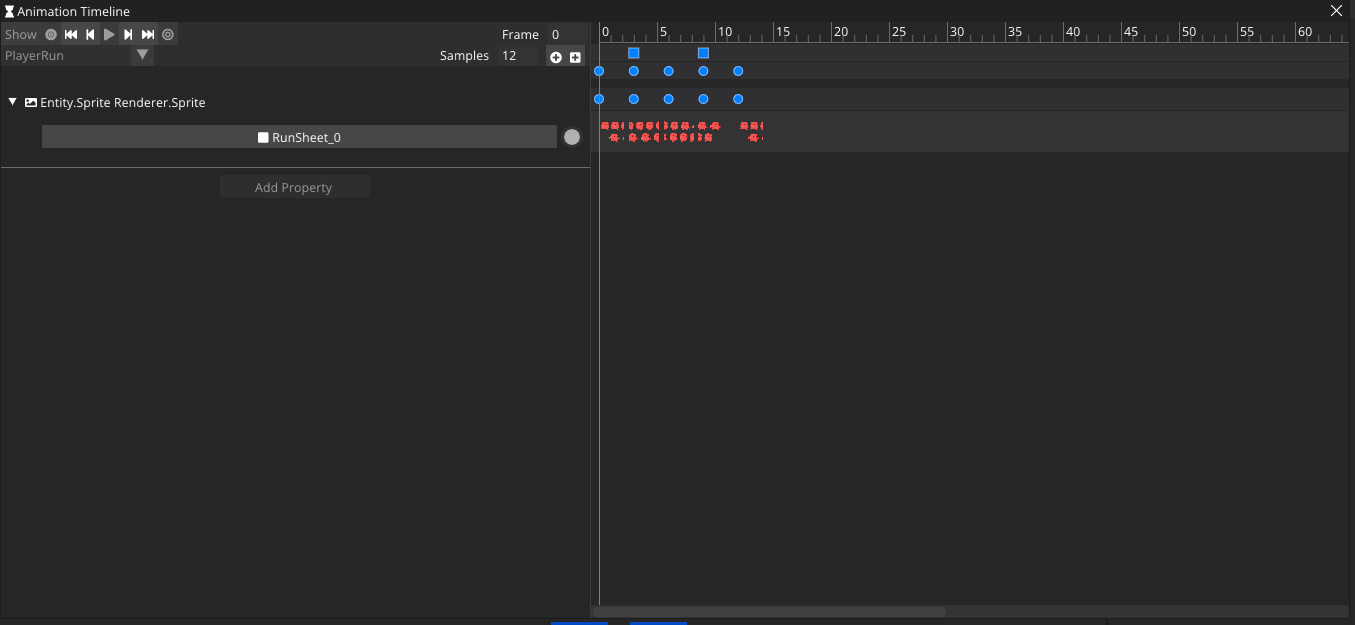
Task: Click ruler at frame 55 label
Action: click(1247, 32)
